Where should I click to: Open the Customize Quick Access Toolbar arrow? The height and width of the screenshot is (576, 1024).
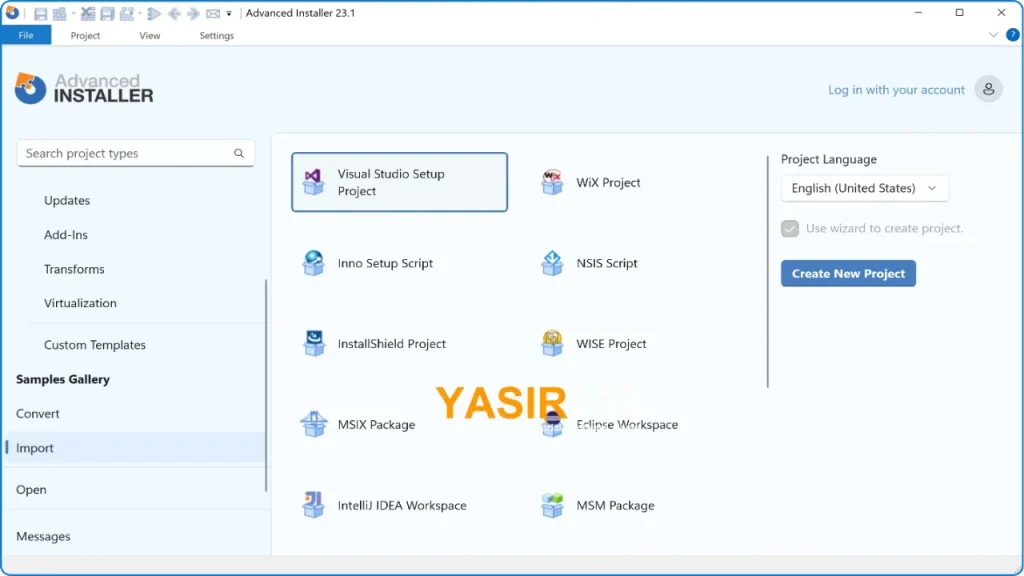[229, 13]
